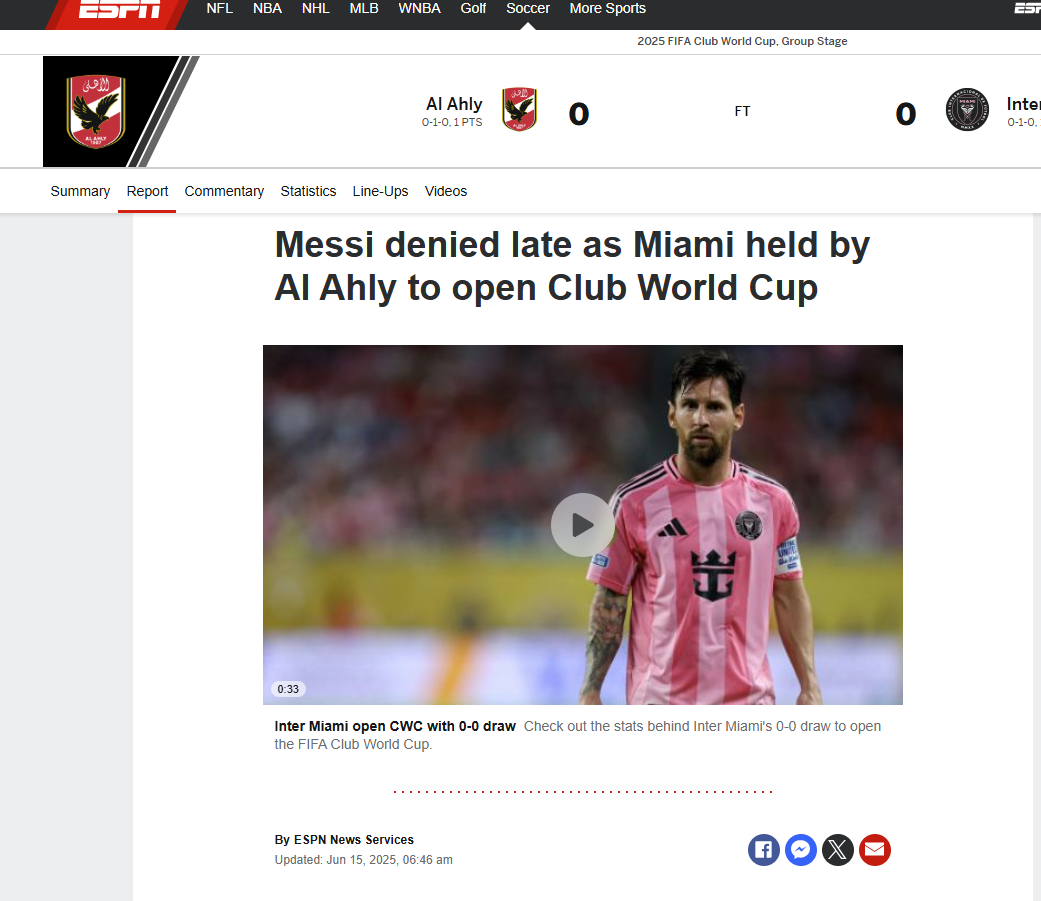Open the Golf navigation menu
The height and width of the screenshot is (901, 1041).
473,9
